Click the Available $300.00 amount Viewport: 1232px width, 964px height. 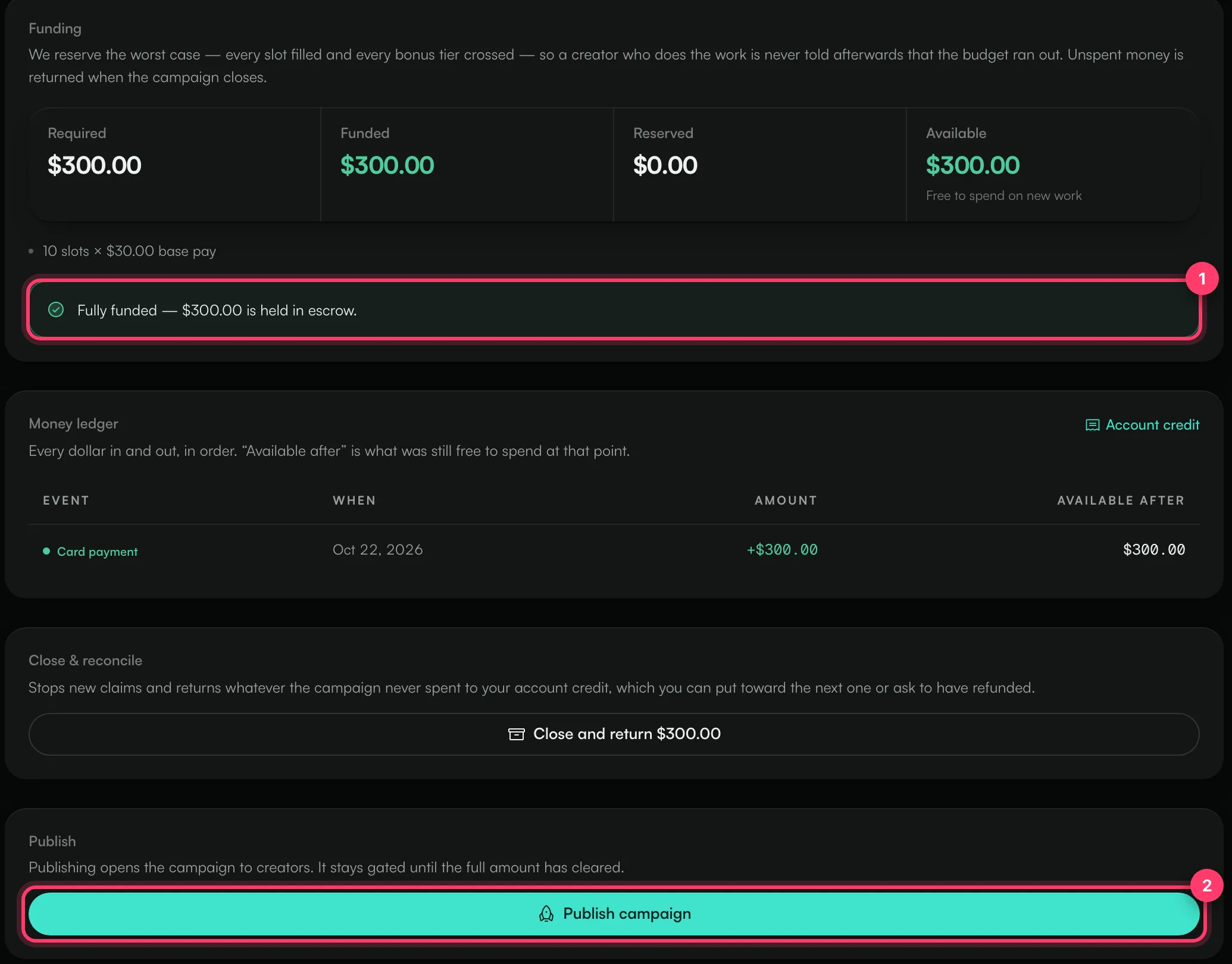973,165
